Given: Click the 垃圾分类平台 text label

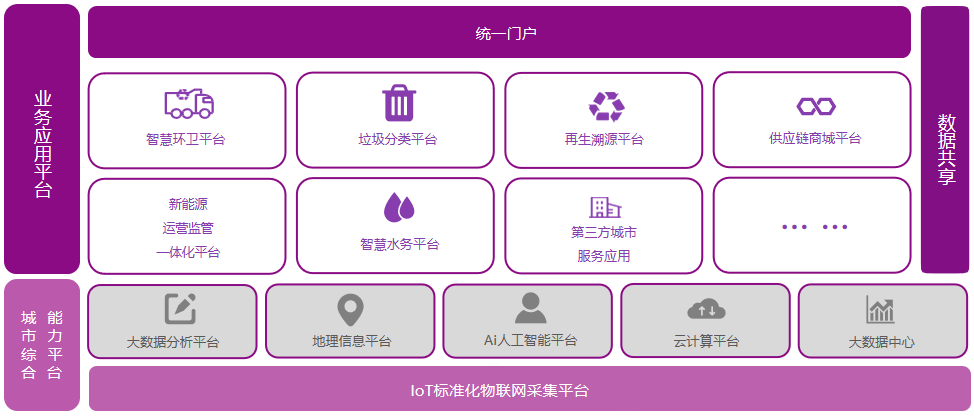Looking at the screenshot, I should tap(398, 139).
